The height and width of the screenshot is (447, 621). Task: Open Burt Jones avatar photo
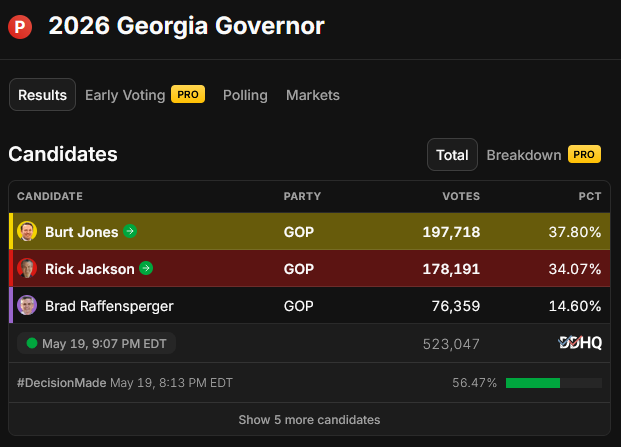[27, 231]
